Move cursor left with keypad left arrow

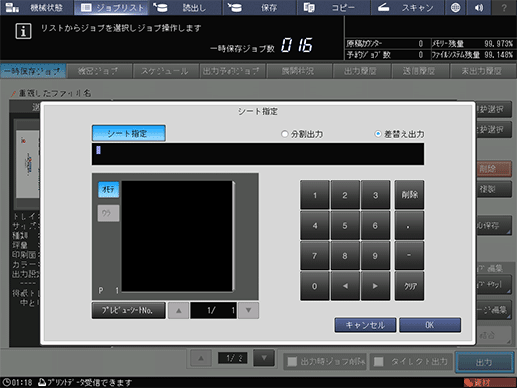click(345, 286)
